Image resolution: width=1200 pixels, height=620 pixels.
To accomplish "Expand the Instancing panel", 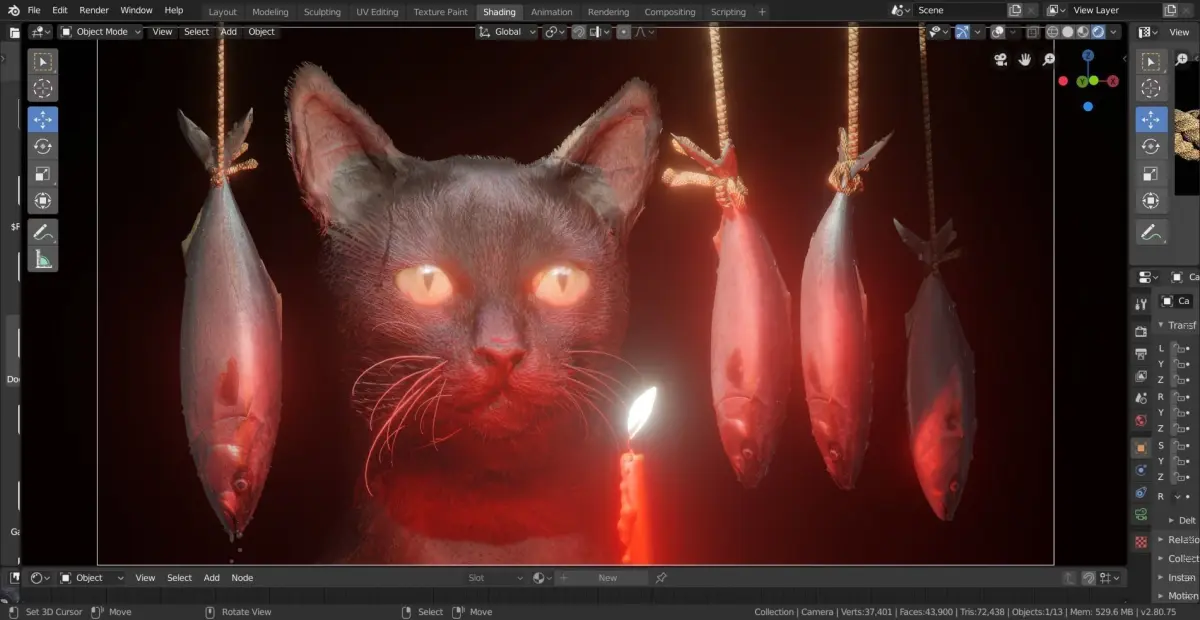I will (x=1178, y=578).
